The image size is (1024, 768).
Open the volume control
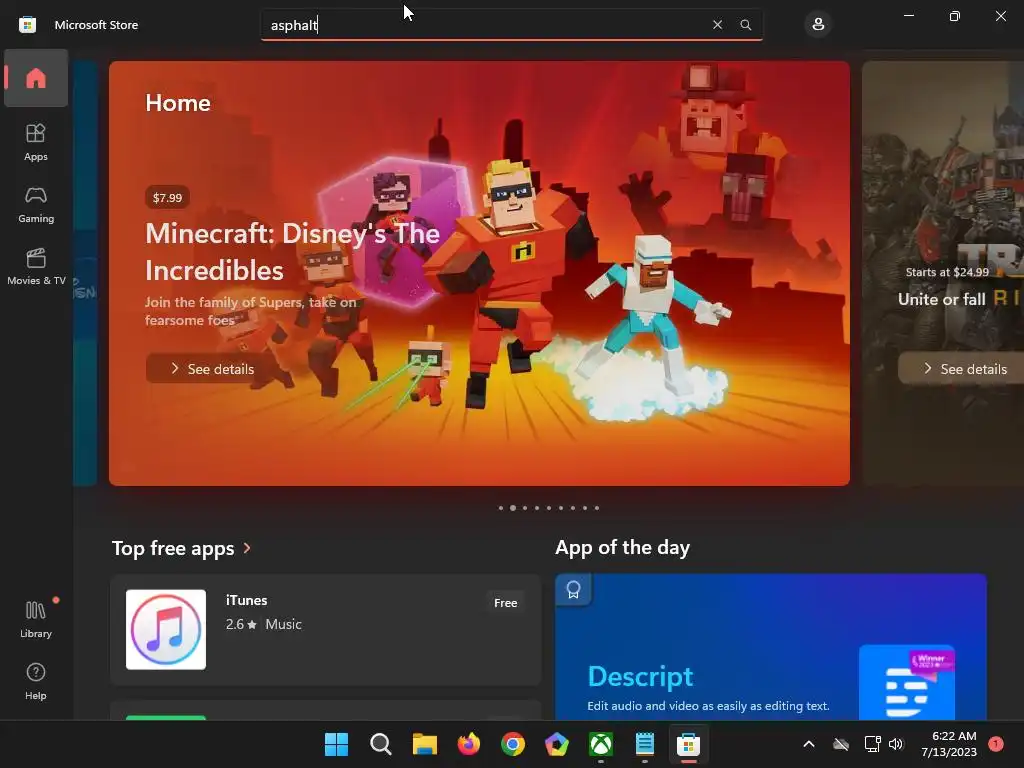pyautogui.click(x=896, y=744)
